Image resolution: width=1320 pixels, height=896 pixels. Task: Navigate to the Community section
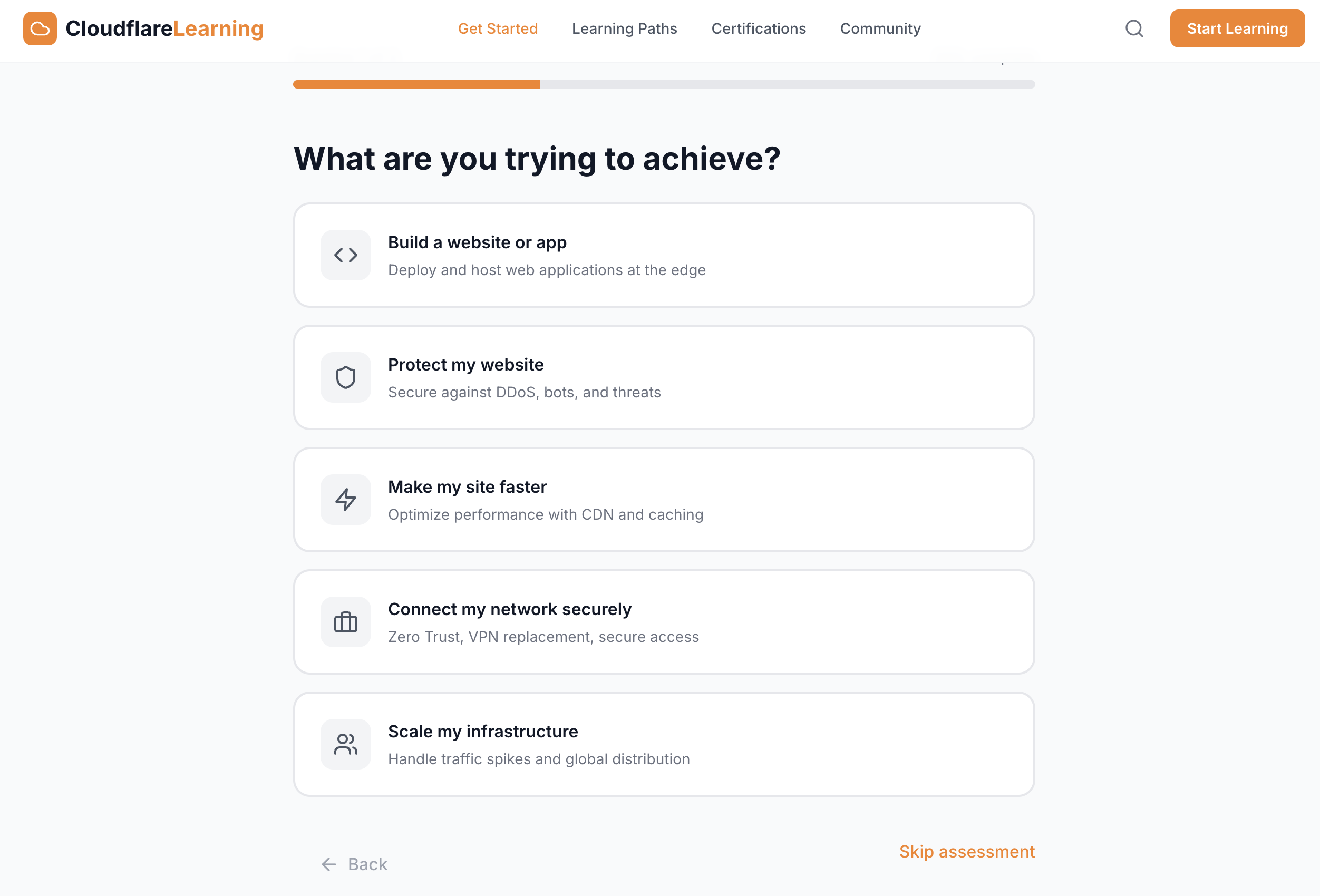880,28
